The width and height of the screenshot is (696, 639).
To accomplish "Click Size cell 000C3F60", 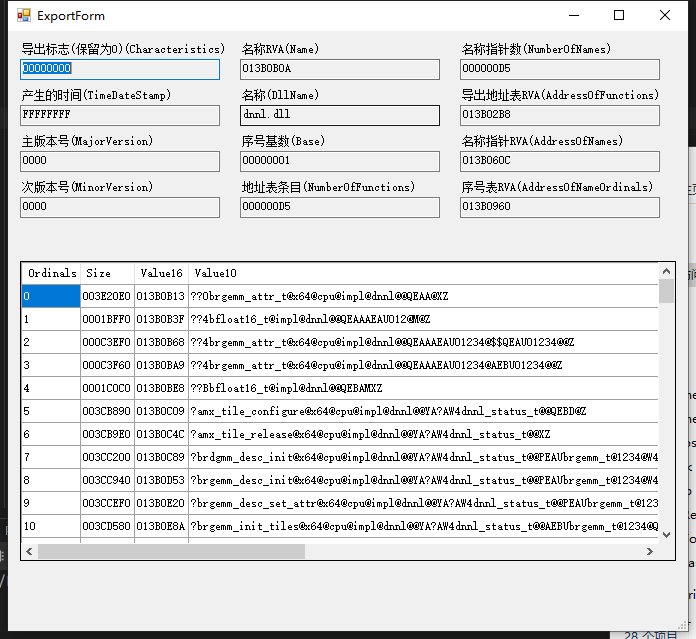I will (x=107, y=365).
